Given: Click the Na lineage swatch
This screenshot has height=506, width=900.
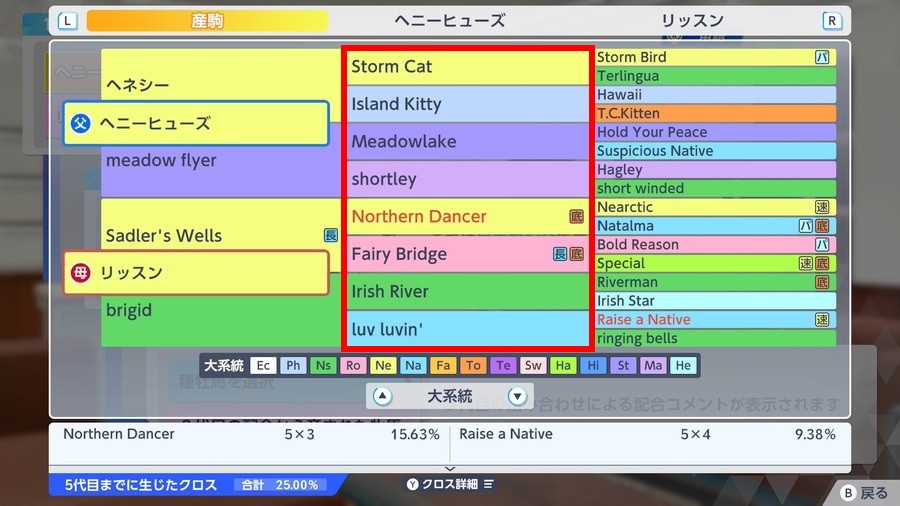Looking at the screenshot, I should pos(413,365).
